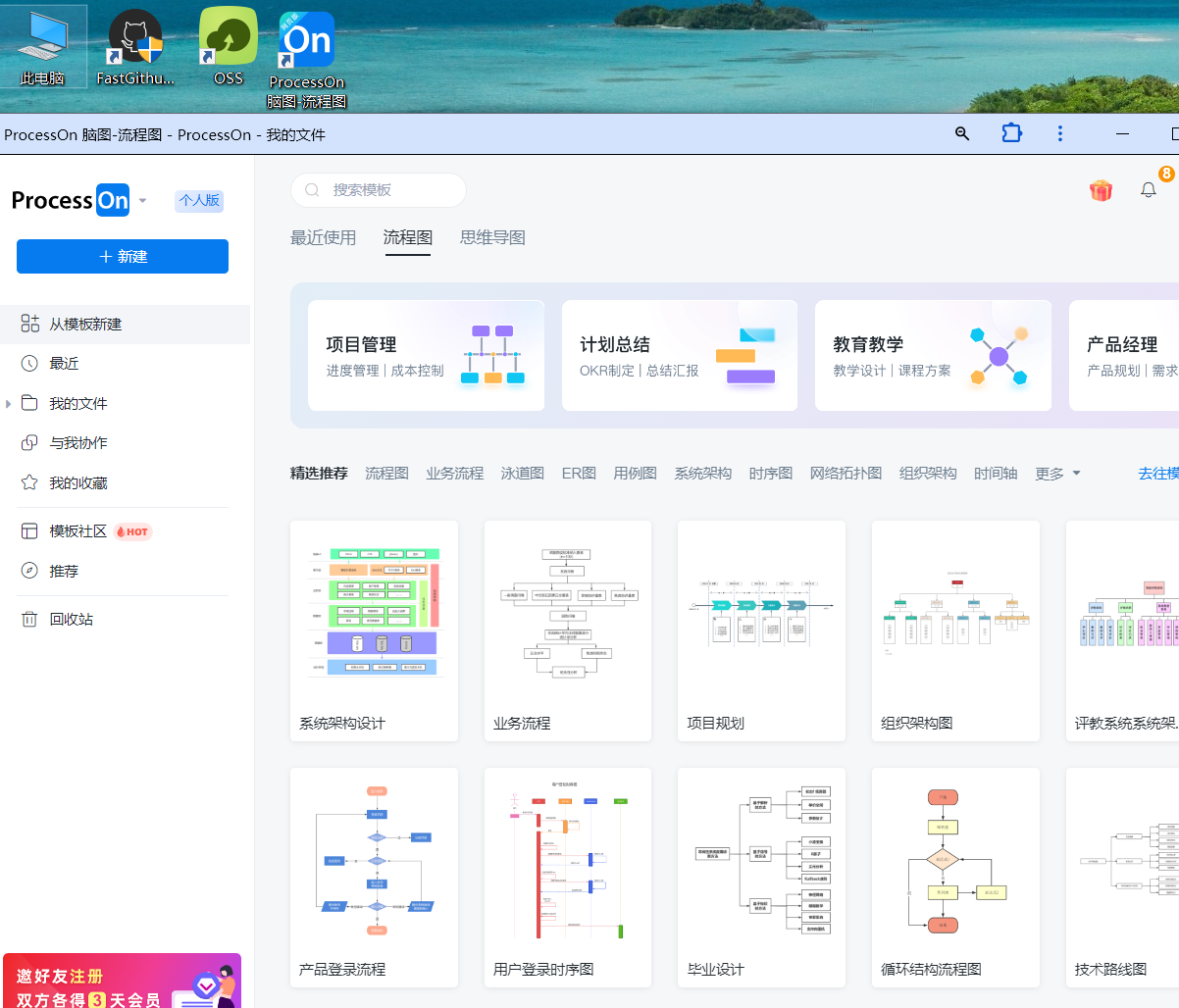Click the gift box icon
1179x1008 pixels.
point(1101,190)
